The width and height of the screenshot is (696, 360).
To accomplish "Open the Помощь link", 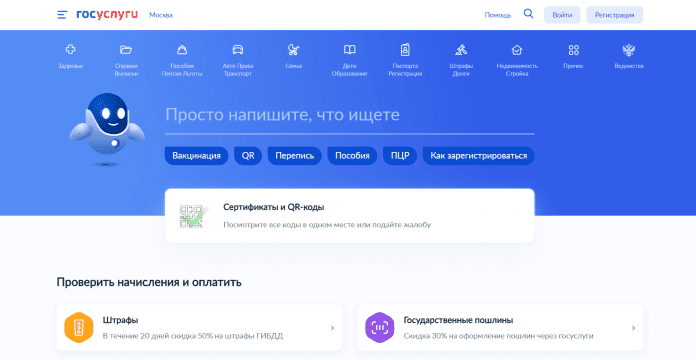I will pyautogui.click(x=498, y=15).
